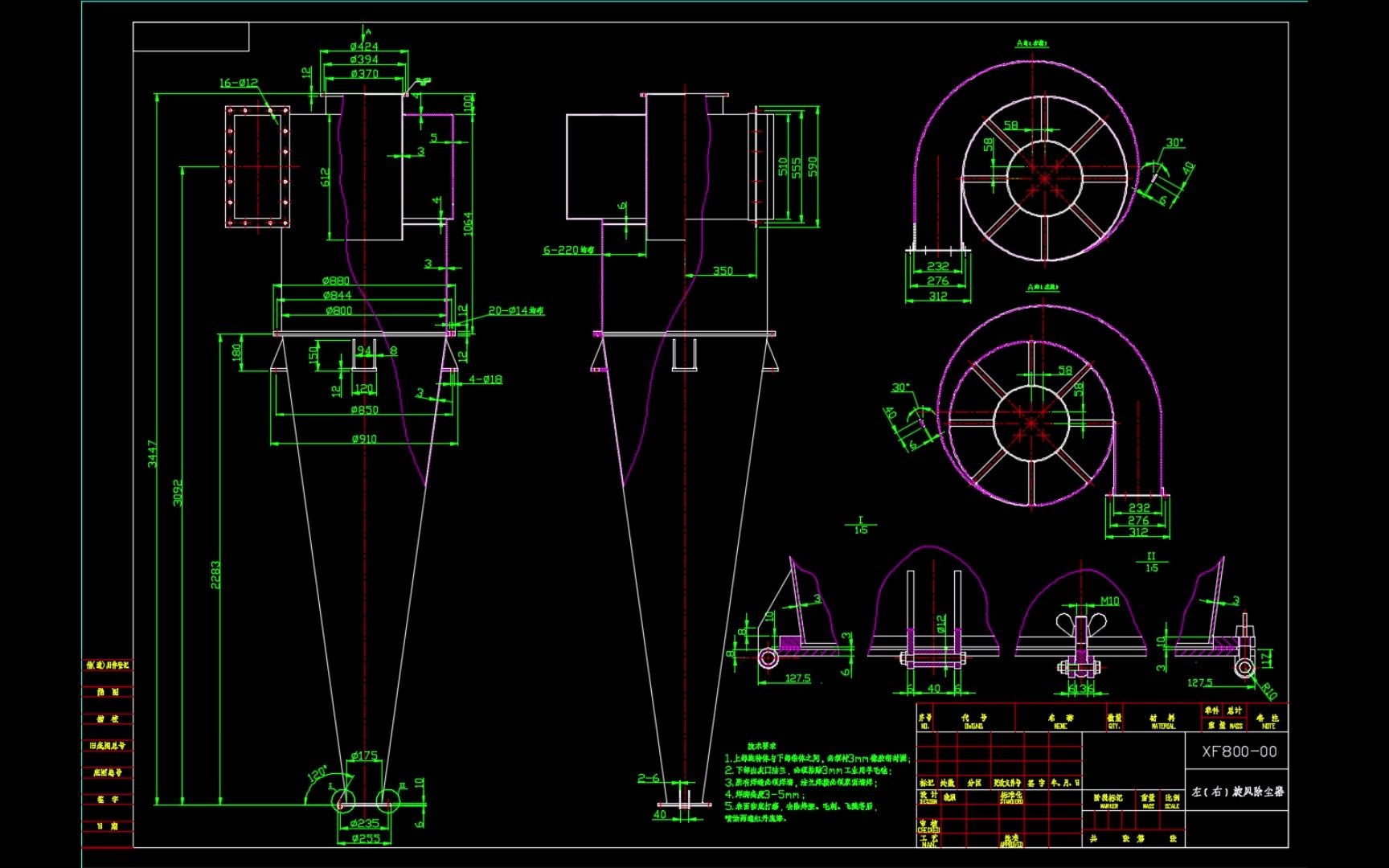
Task: Select the detail II 1:5 scale label
Action: [x=1151, y=562]
